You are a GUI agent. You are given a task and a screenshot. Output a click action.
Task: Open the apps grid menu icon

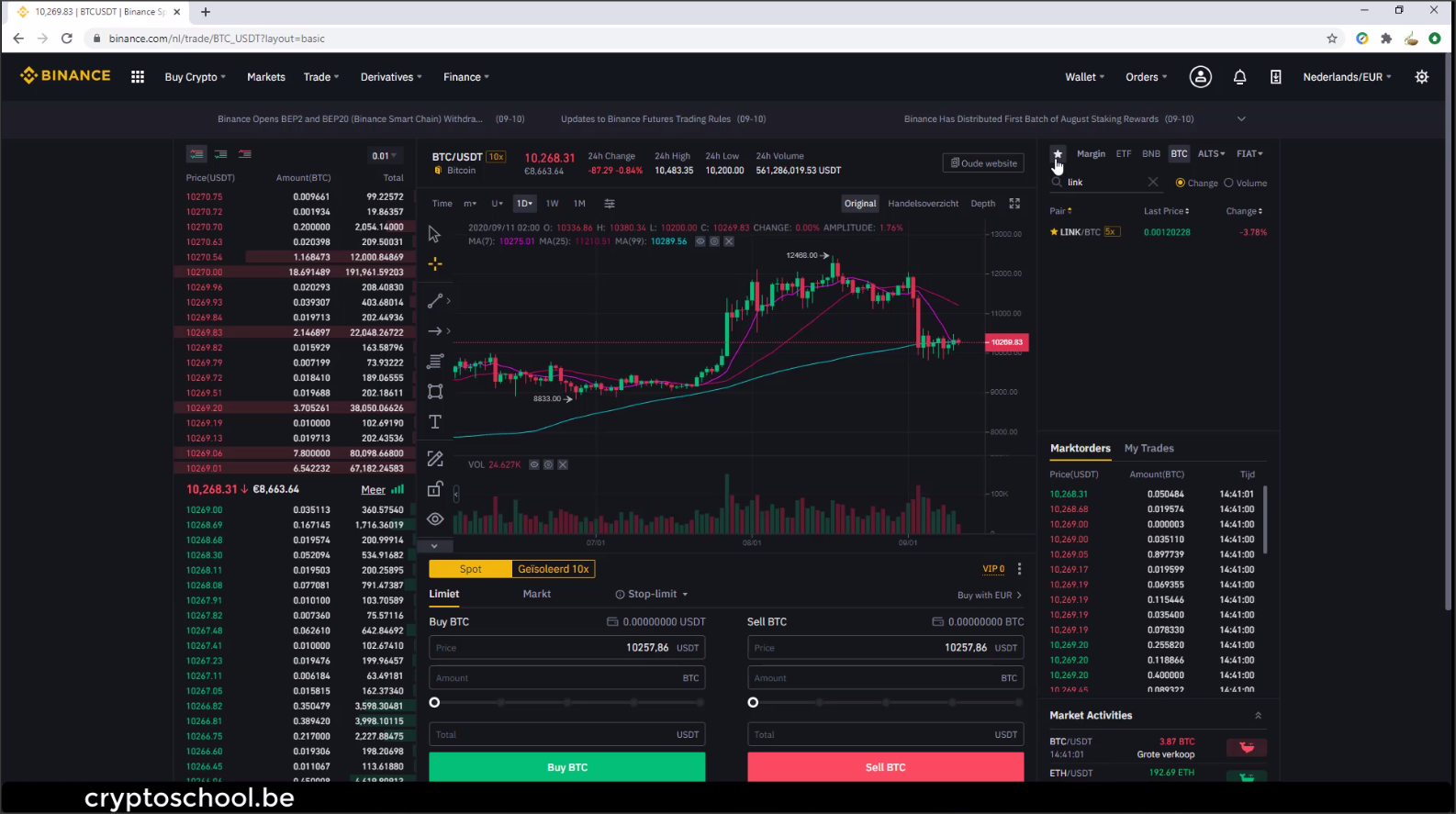click(138, 77)
